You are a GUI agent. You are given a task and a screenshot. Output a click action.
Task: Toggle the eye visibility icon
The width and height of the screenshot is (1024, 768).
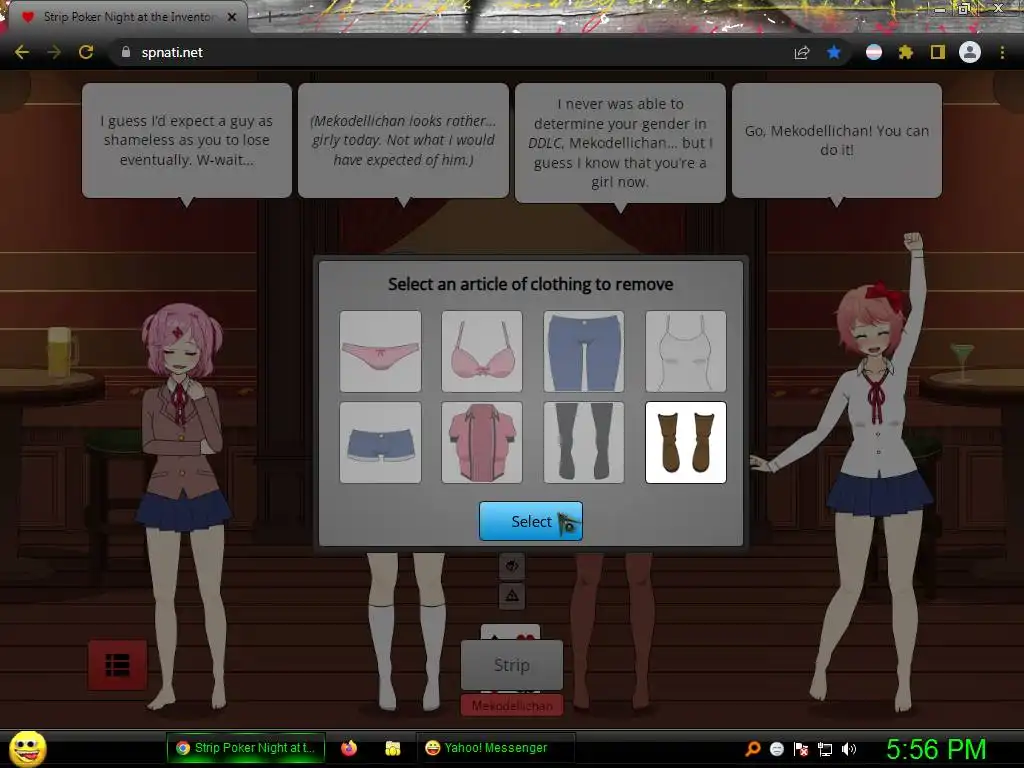click(x=512, y=566)
